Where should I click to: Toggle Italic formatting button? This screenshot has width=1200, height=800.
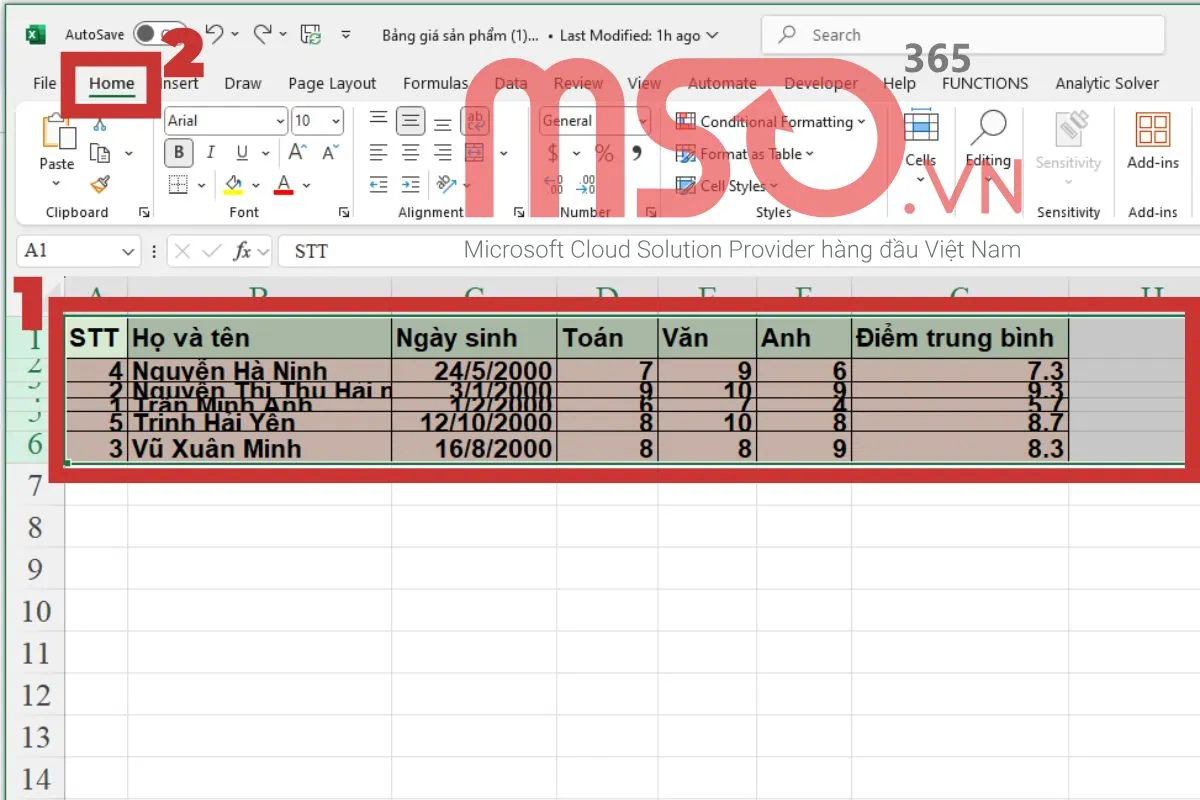(210, 153)
